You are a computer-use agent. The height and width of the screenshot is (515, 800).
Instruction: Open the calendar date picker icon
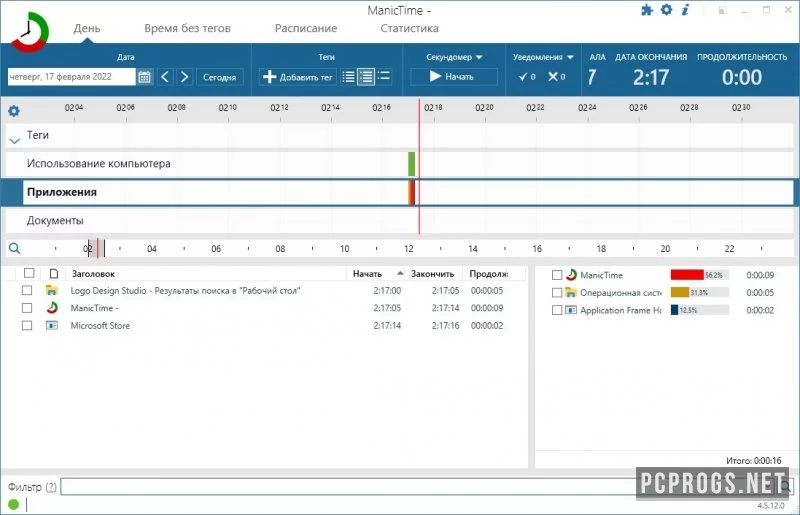[x=144, y=77]
